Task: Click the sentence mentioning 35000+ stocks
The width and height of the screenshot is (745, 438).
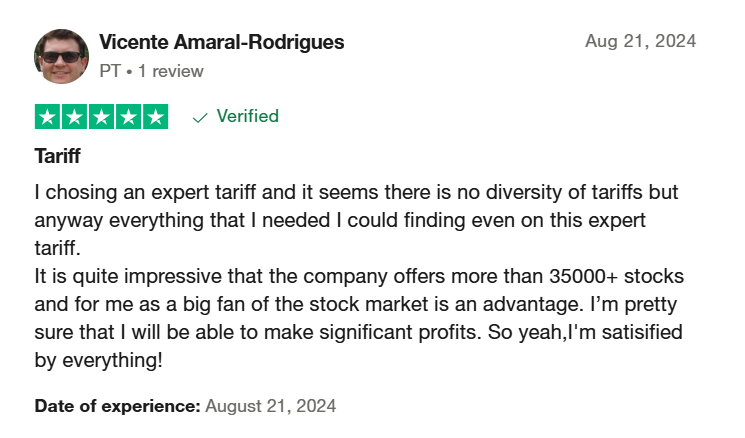Action: [359, 290]
